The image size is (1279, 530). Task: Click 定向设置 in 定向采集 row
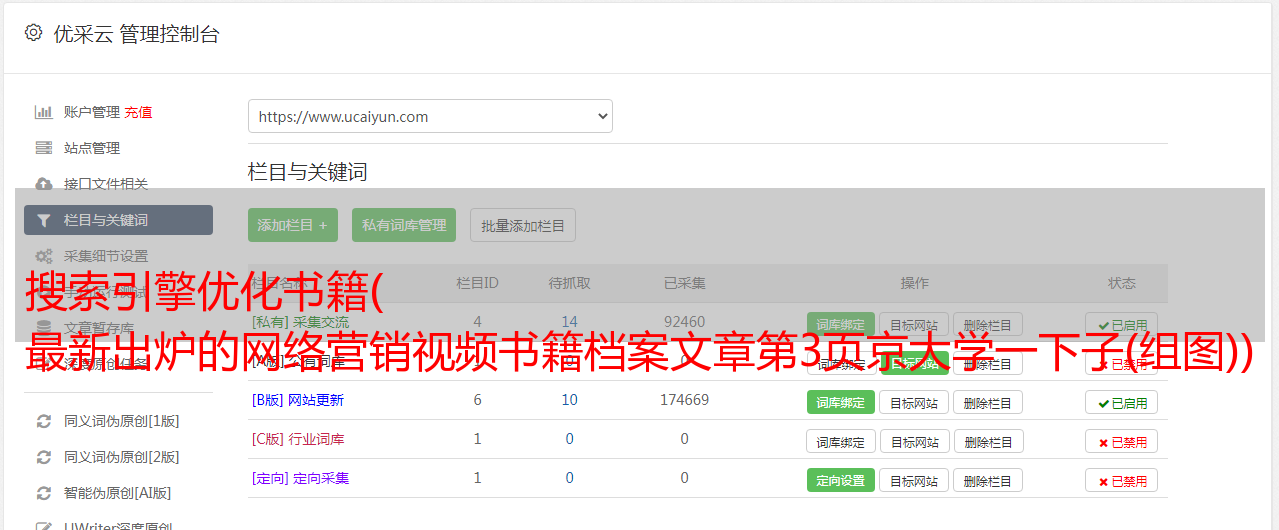coord(840,480)
